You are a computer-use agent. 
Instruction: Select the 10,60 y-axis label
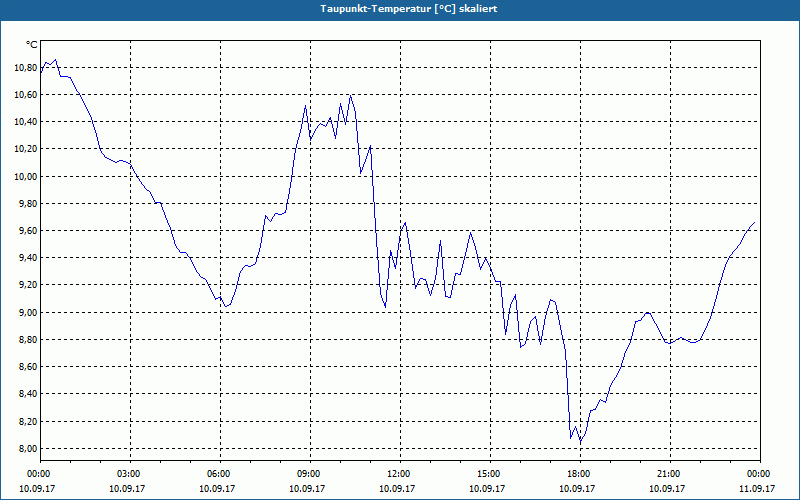click(25, 94)
